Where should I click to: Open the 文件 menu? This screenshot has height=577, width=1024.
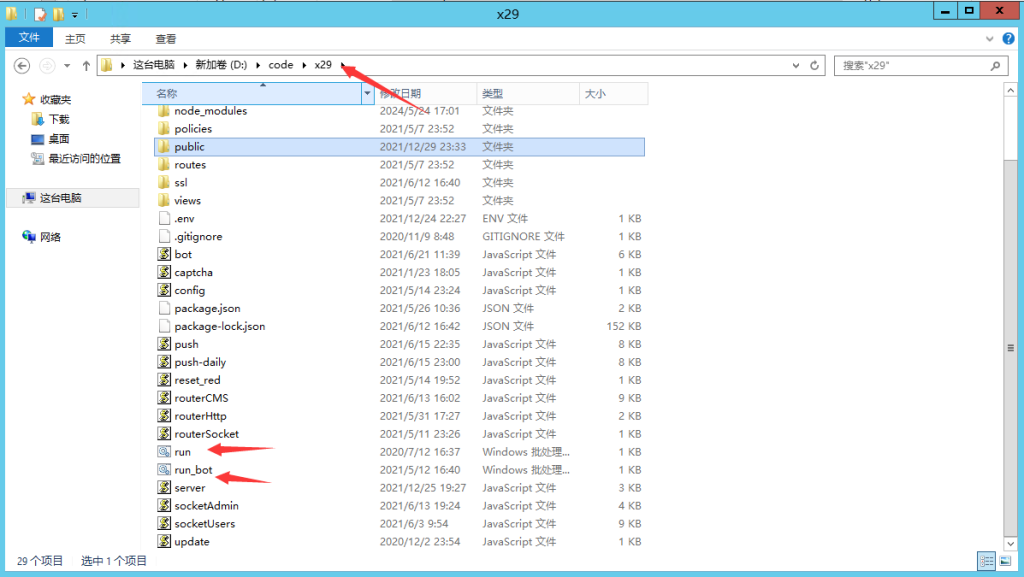[x=29, y=38]
